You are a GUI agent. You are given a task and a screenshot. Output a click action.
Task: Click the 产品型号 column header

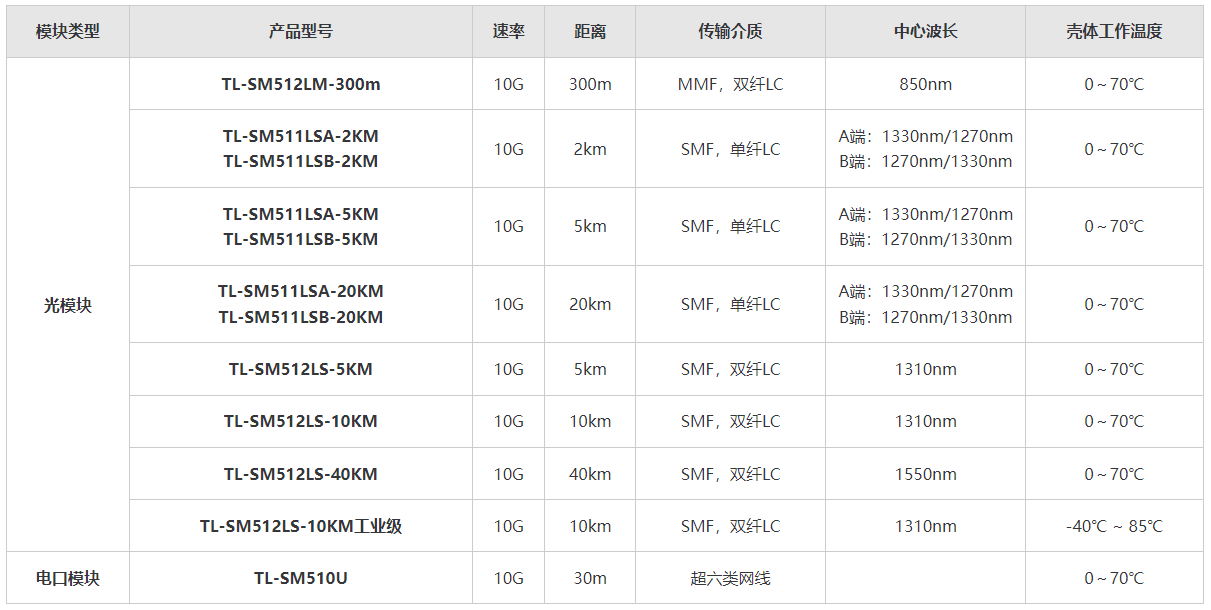click(x=300, y=31)
